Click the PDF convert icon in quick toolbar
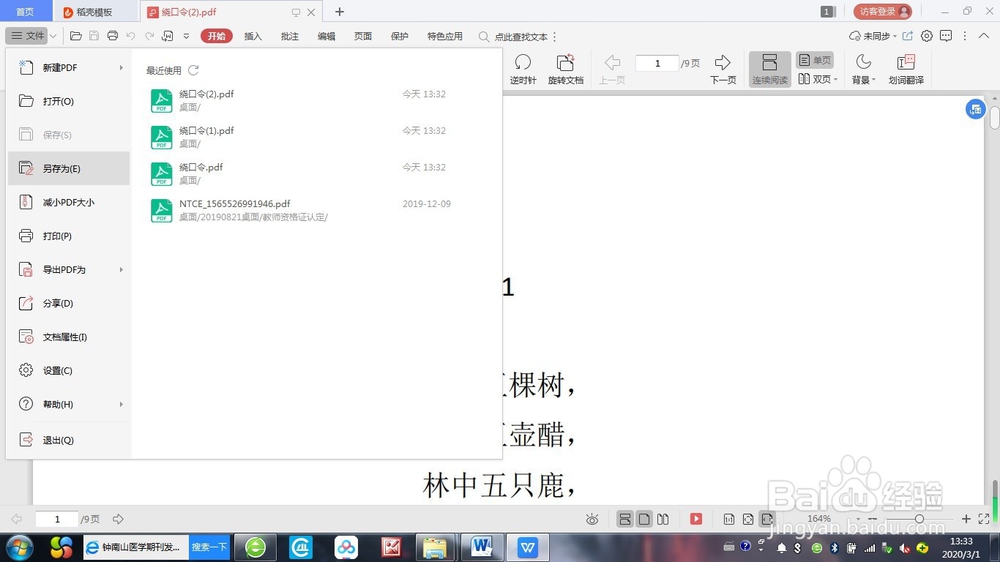The image size is (1000, 562). (x=168, y=36)
